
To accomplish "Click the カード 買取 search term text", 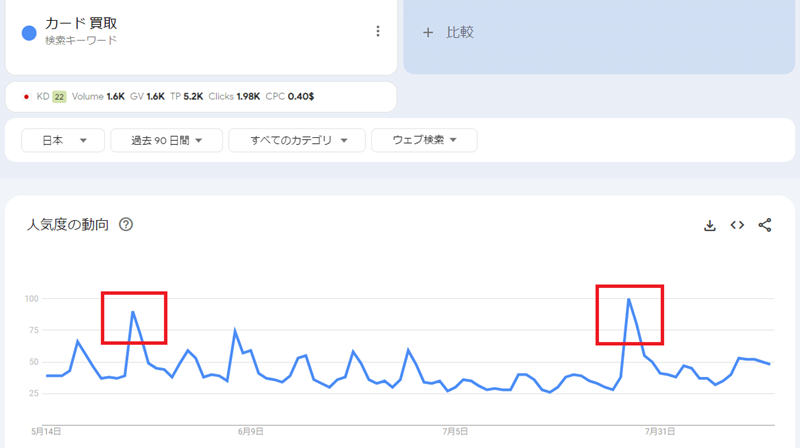I will click(x=81, y=23).
